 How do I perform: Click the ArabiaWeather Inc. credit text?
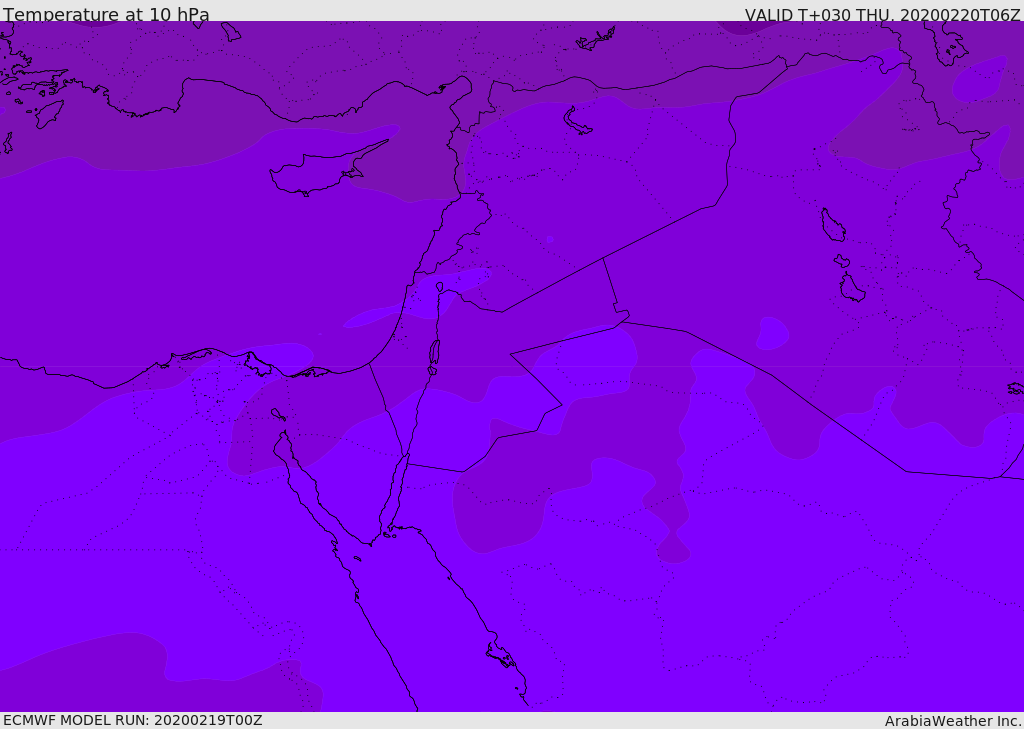tap(953, 721)
